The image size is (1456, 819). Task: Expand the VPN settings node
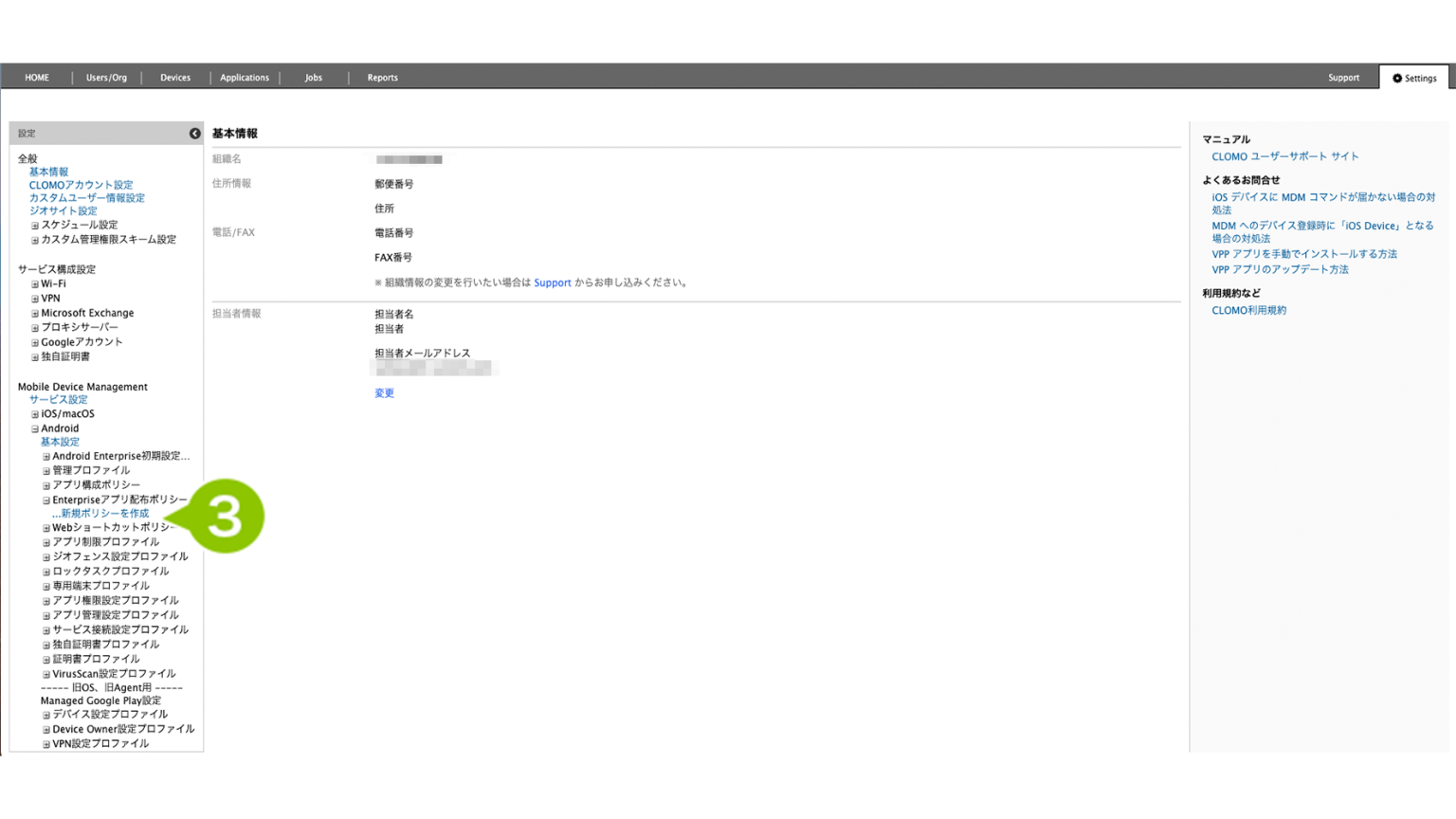click(x=35, y=299)
